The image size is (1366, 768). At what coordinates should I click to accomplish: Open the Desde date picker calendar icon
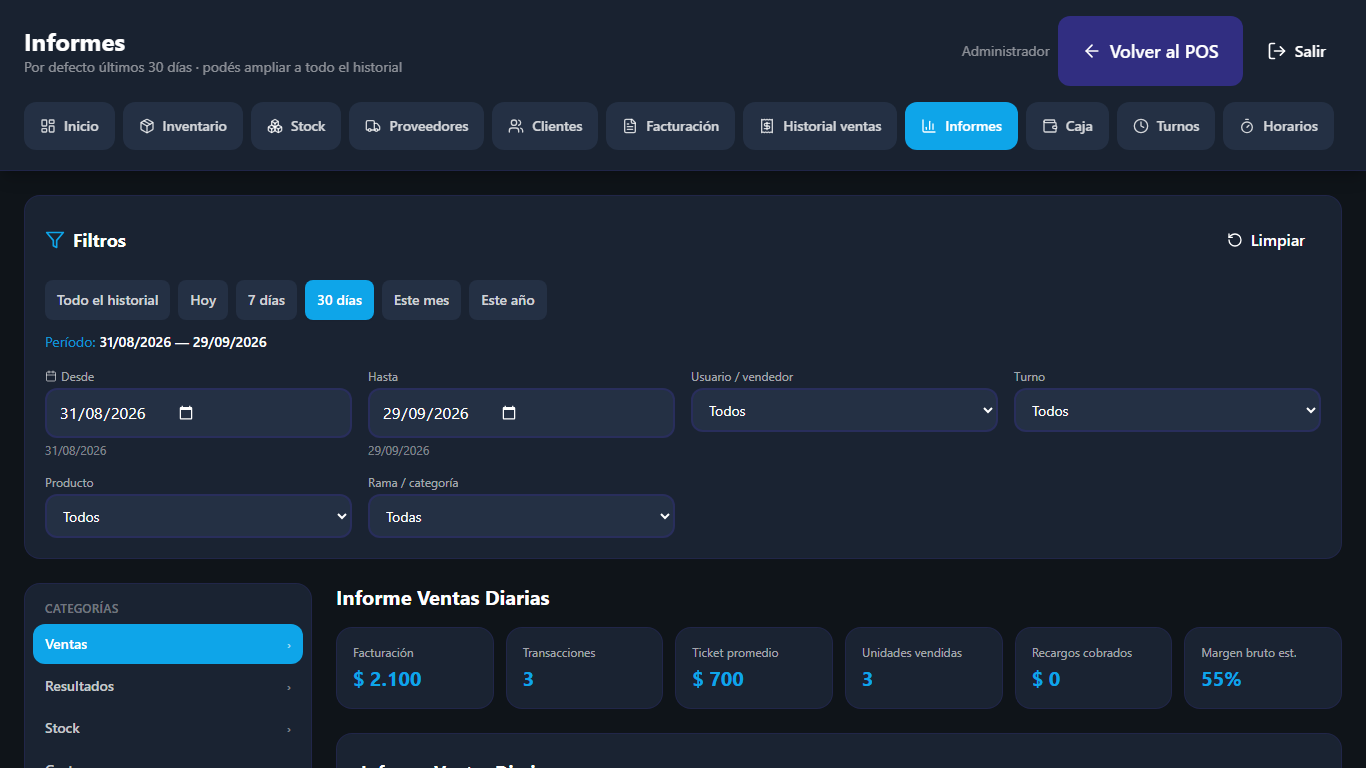click(x=186, y=413)
